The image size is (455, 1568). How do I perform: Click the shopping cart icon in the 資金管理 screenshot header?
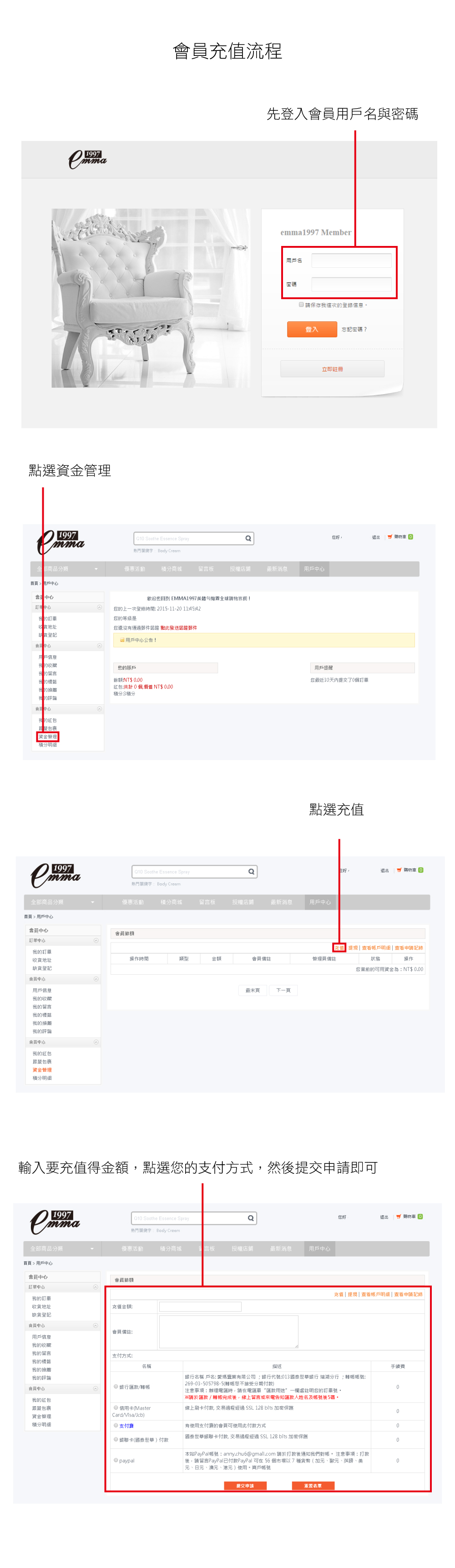[x=390, y=537]
